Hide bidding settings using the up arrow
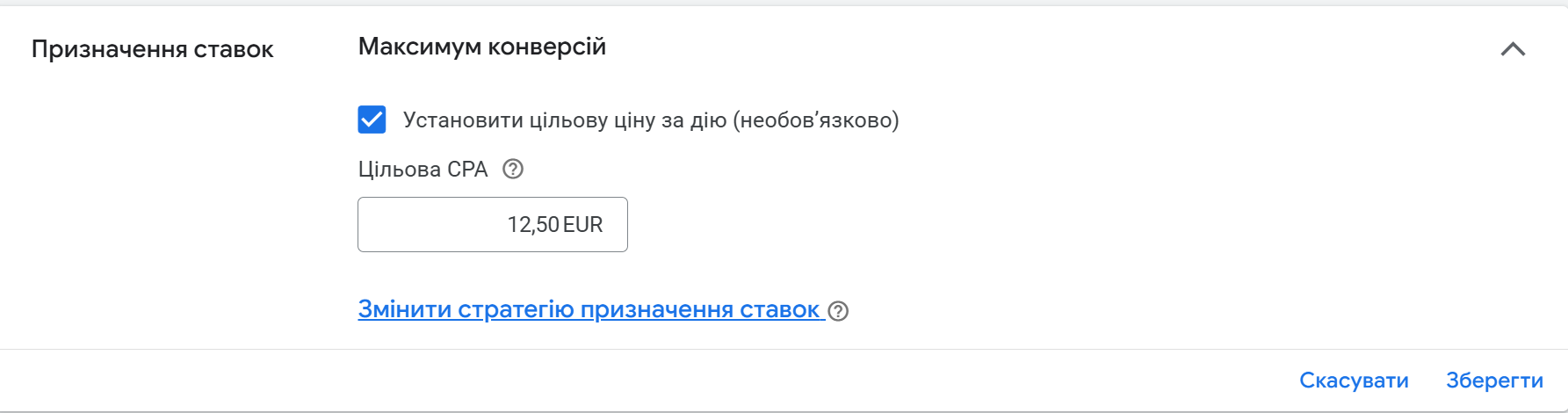The height and width of the screenshot is (413, 1568). 1512,49
